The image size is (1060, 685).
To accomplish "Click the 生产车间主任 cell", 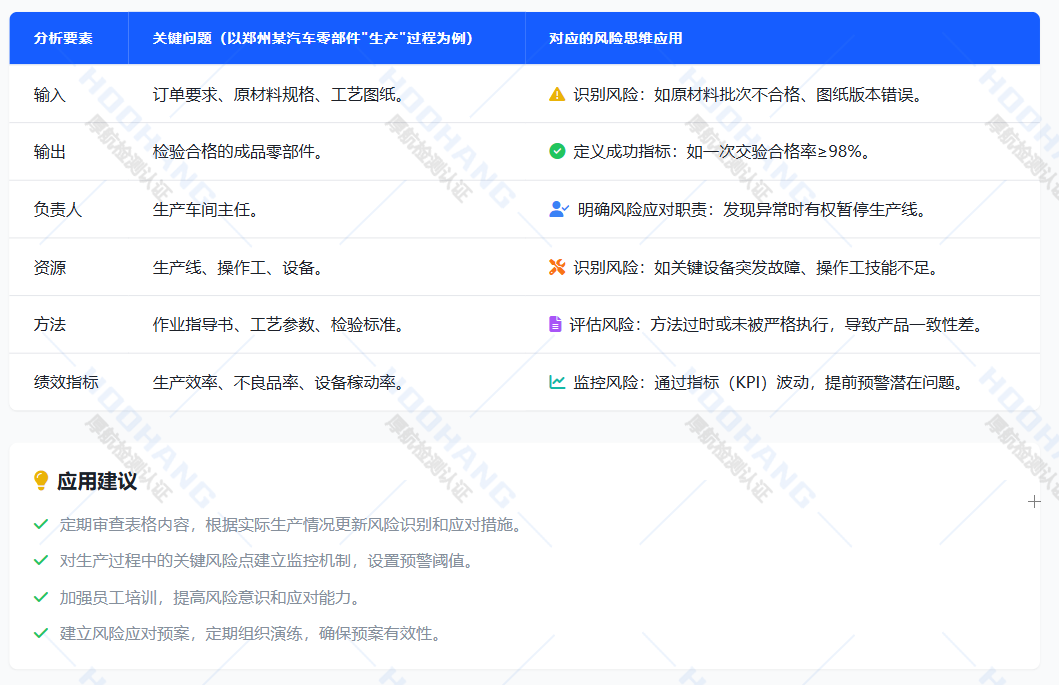I will tap(205, 210).
